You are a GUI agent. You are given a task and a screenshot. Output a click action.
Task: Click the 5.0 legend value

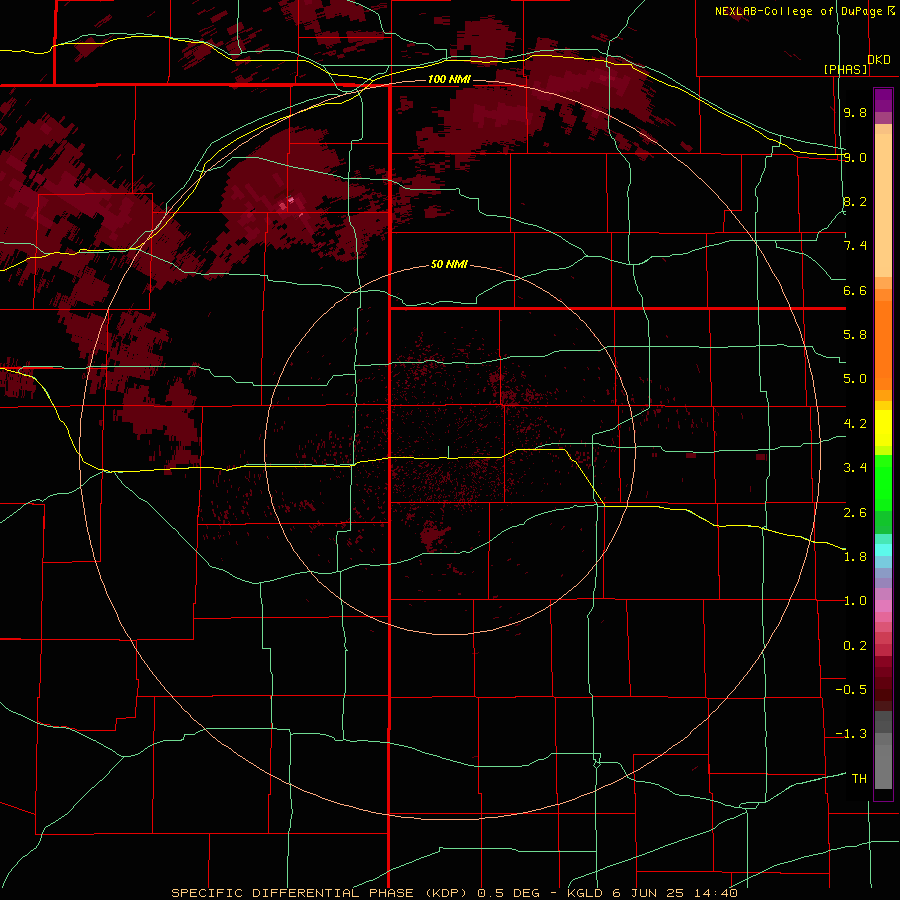point(855,379)
